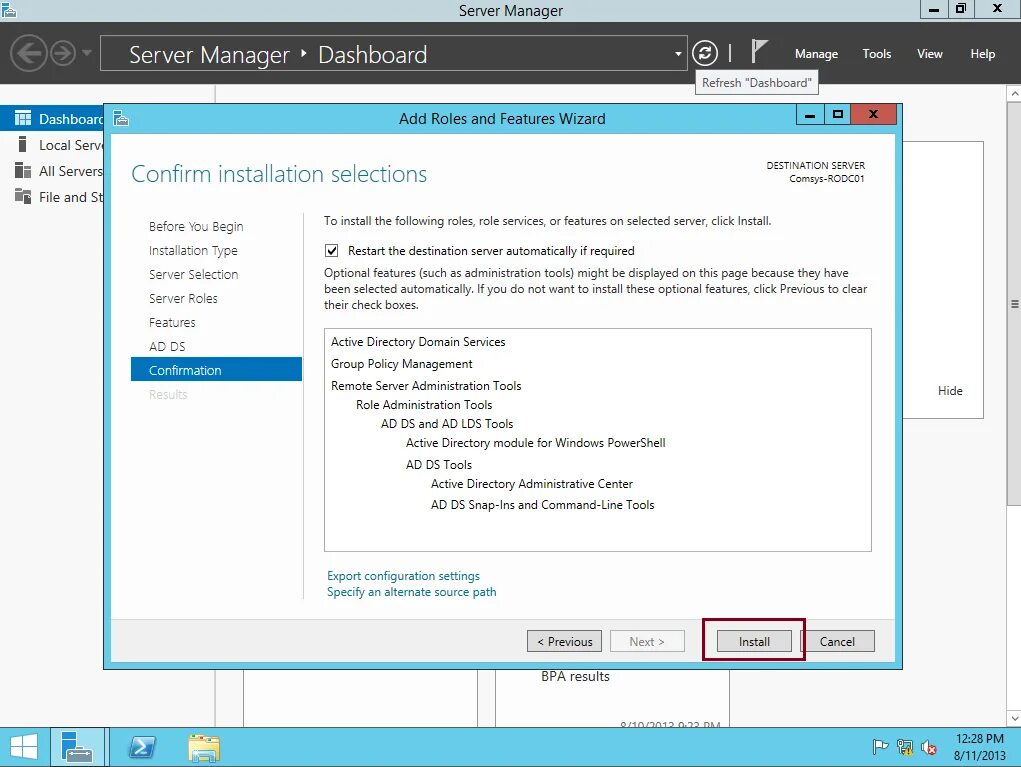Click the Install button
Viewport: 1021px width, 767px height.
(754, 641)
